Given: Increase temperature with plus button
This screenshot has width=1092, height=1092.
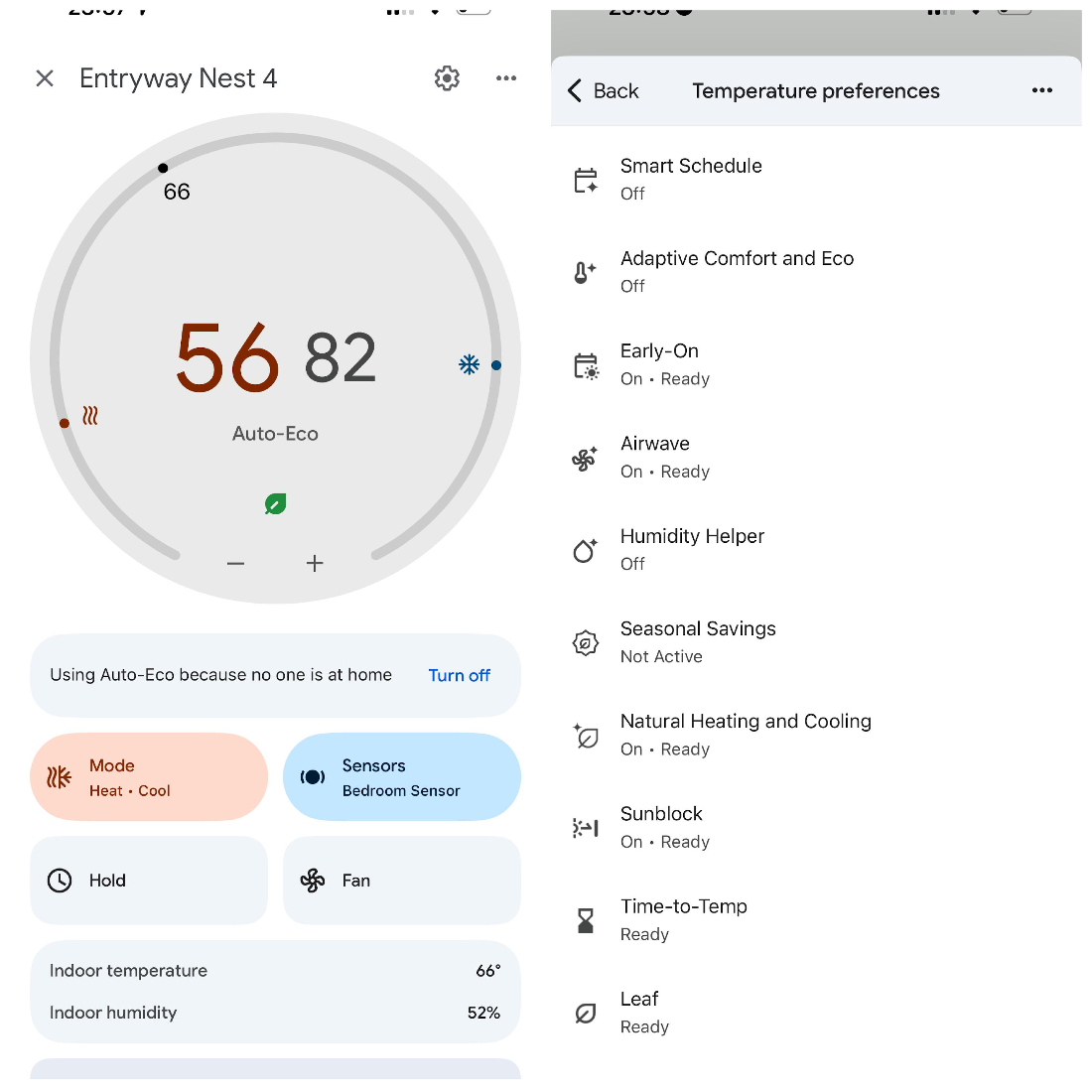Looking at the screenshot, I should (315, 564).
